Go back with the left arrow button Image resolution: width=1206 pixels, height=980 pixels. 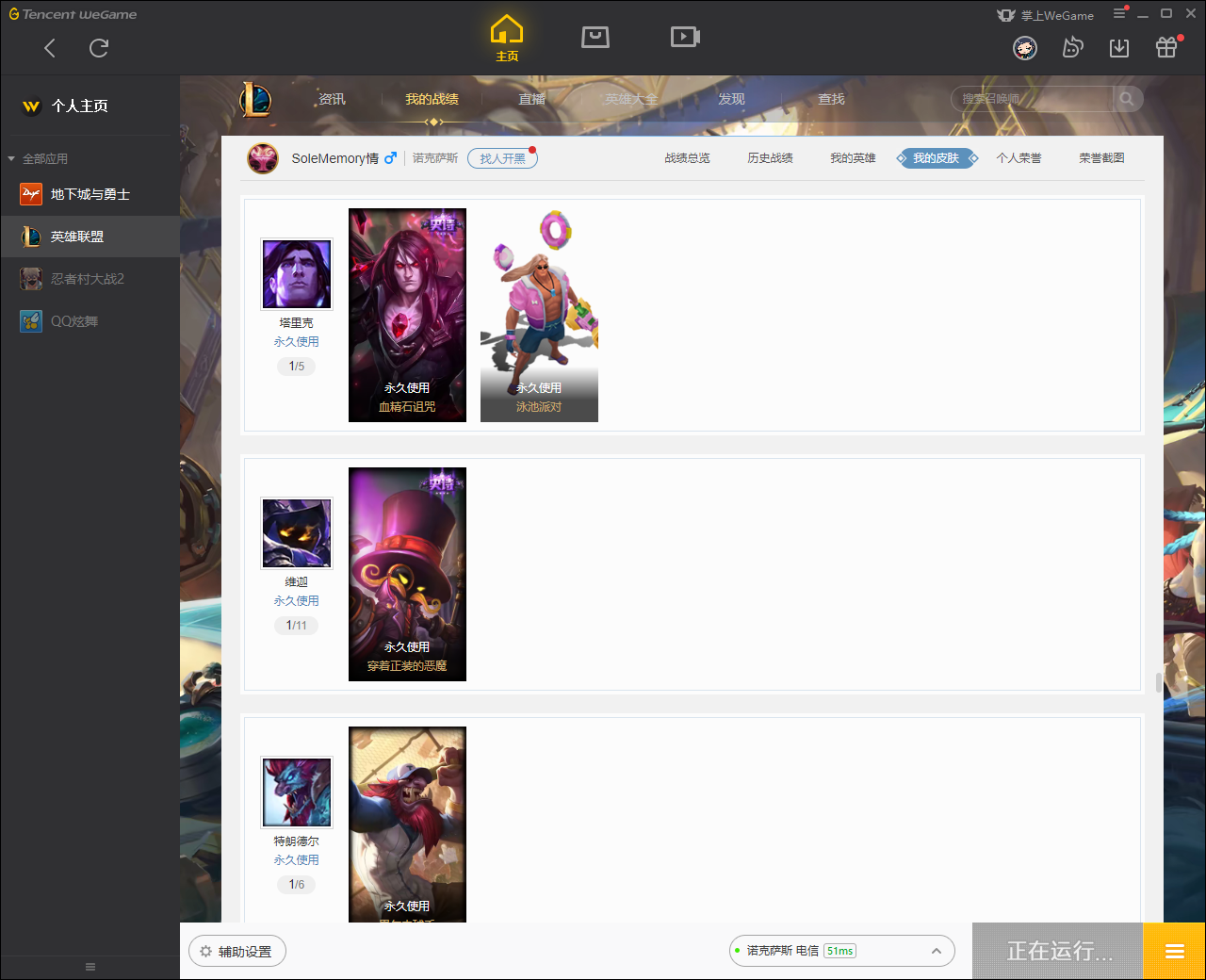pyautogui.click(x=50, y=48)
